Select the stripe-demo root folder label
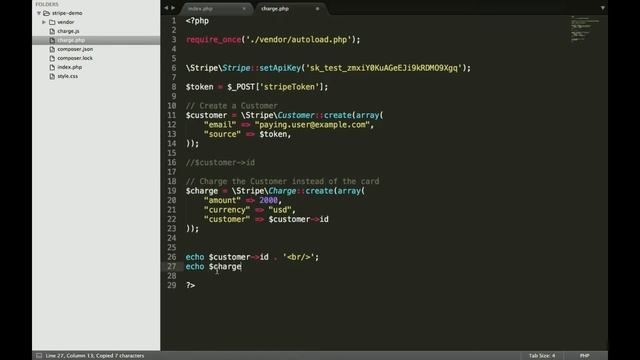640x360 pixels. tap(67, 13)
